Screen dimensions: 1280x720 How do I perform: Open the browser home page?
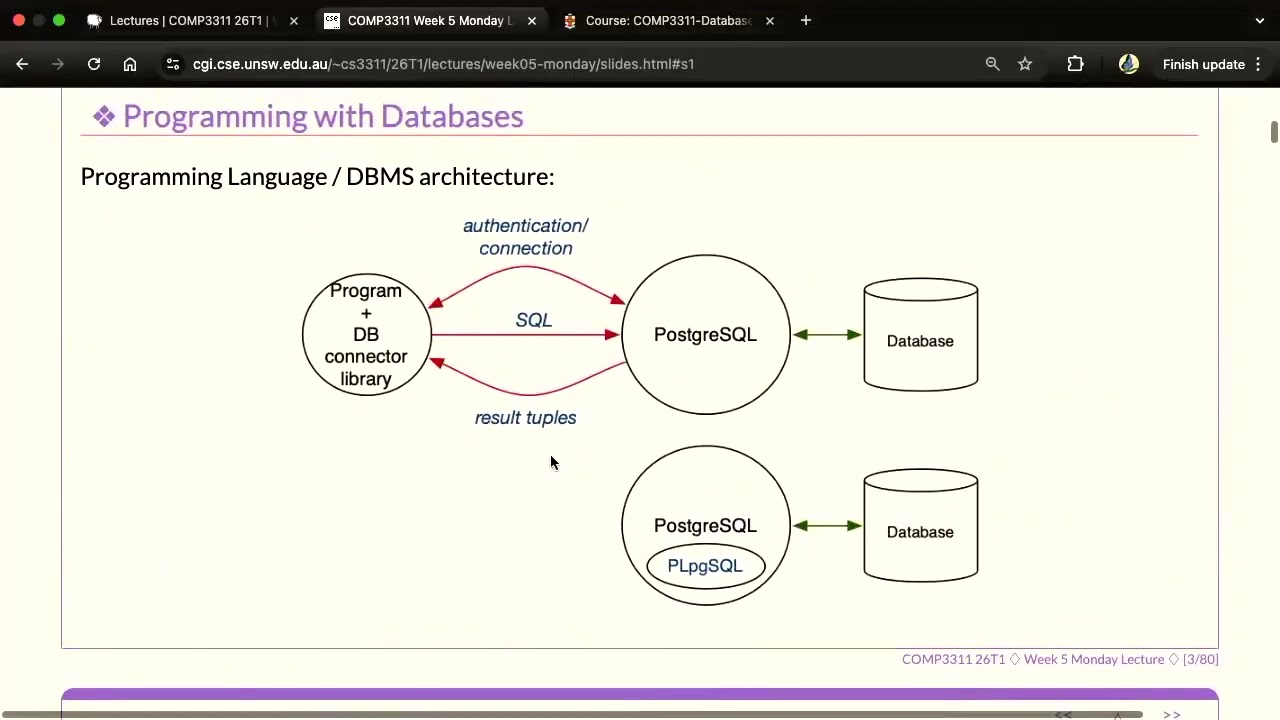click(130, 64)
